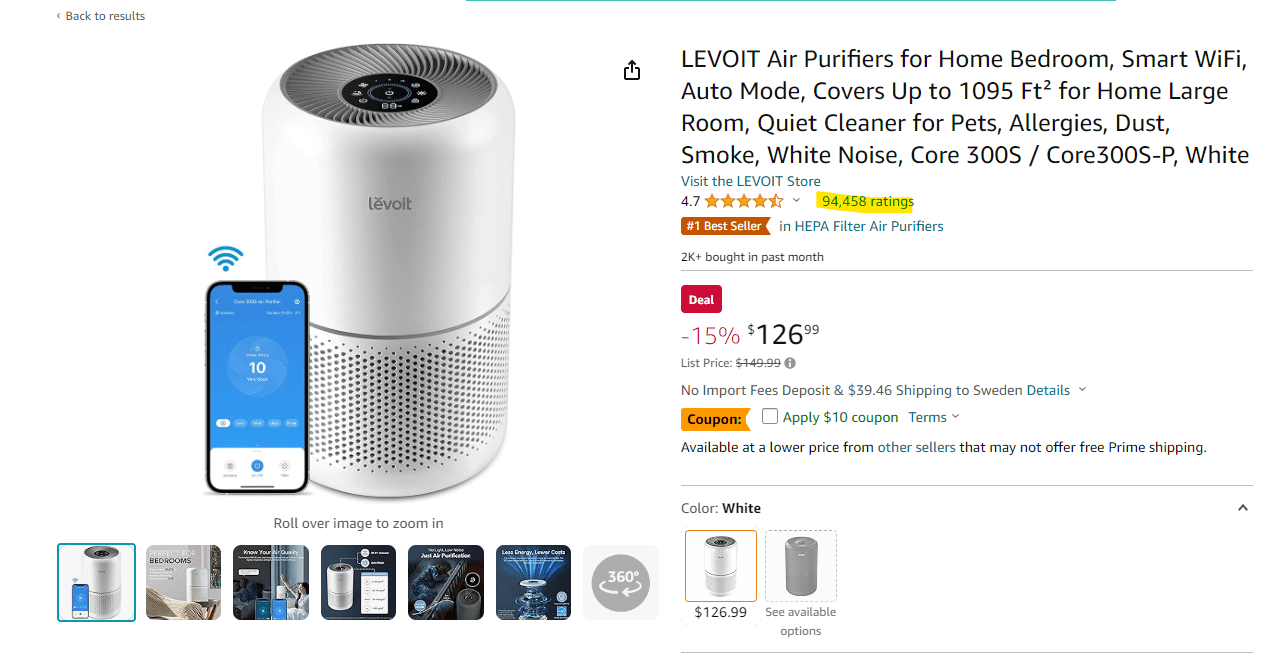Image resolution: width=1273 pixels, height=663 pixels.
Task: Click the red Deal badge
Action: [x=701, y=299]
